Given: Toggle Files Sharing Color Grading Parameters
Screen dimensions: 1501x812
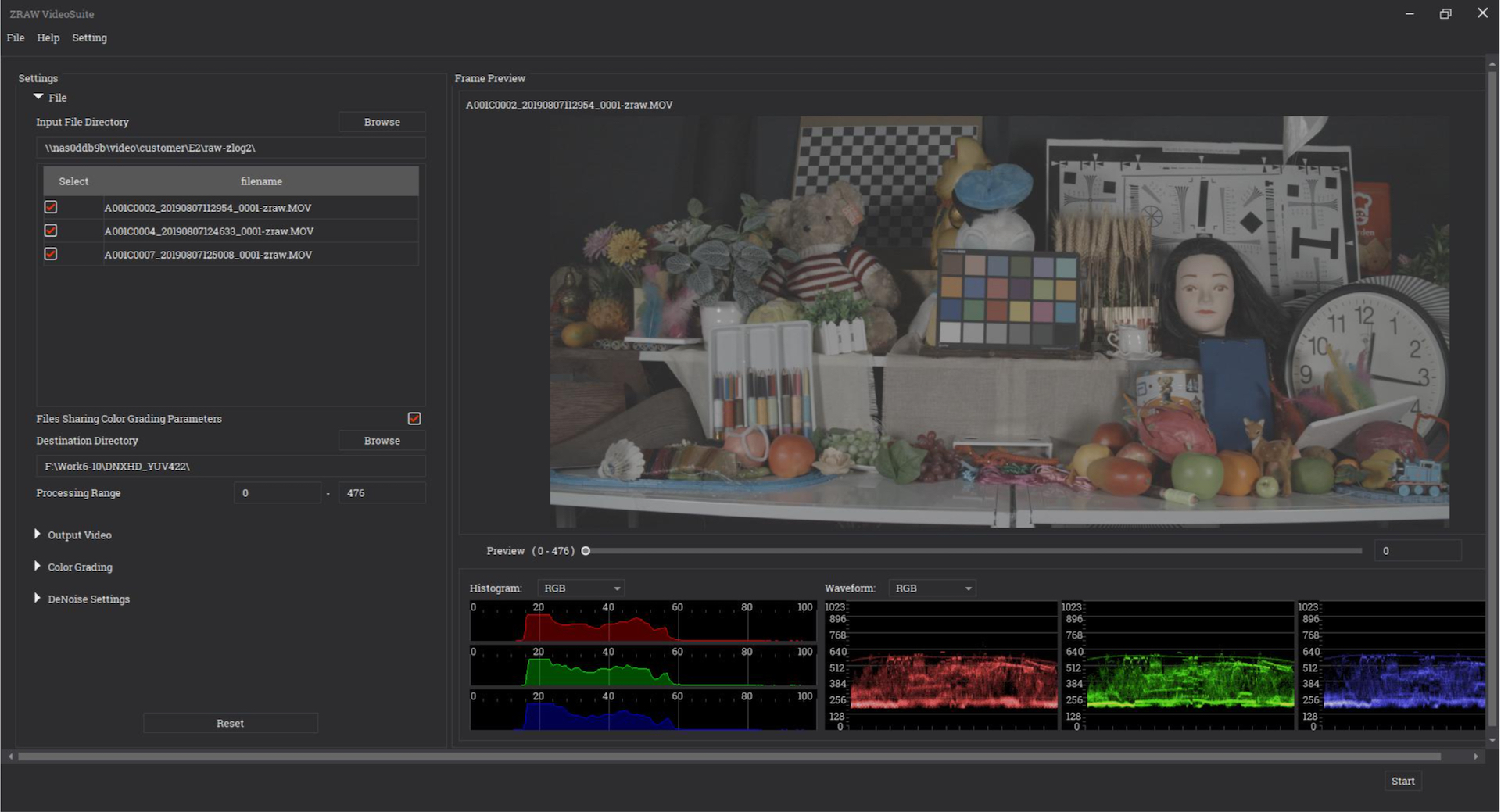Looking at the screenshot, I should point(414,419).
